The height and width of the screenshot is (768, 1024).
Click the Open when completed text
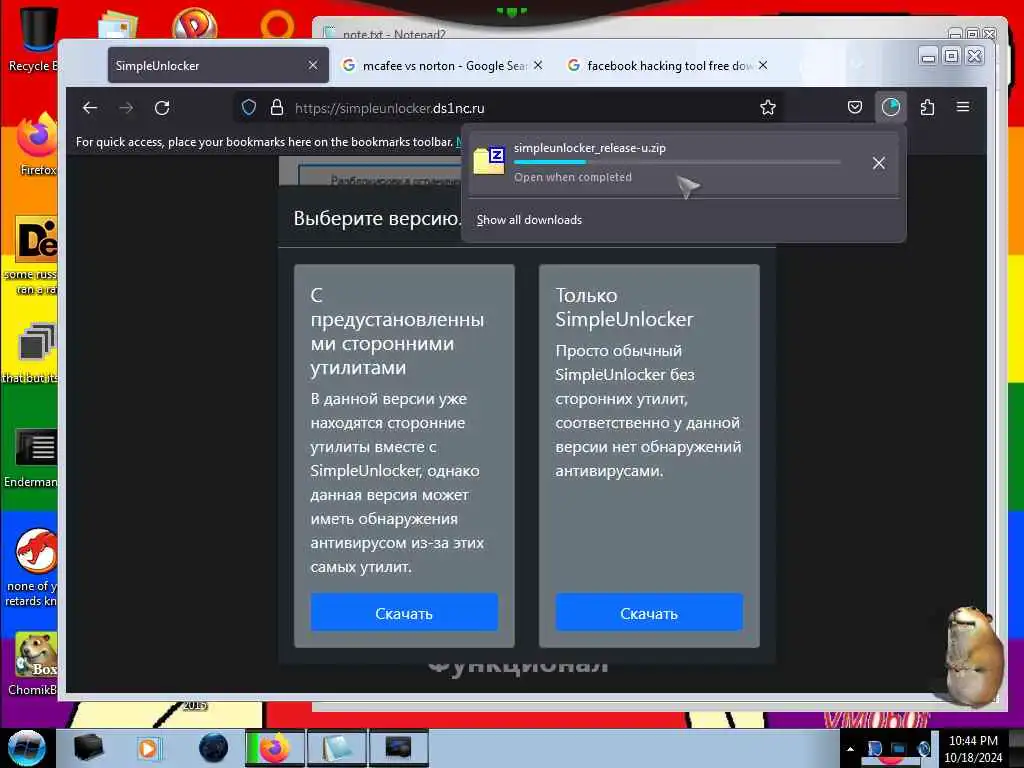tap(573, 177)
